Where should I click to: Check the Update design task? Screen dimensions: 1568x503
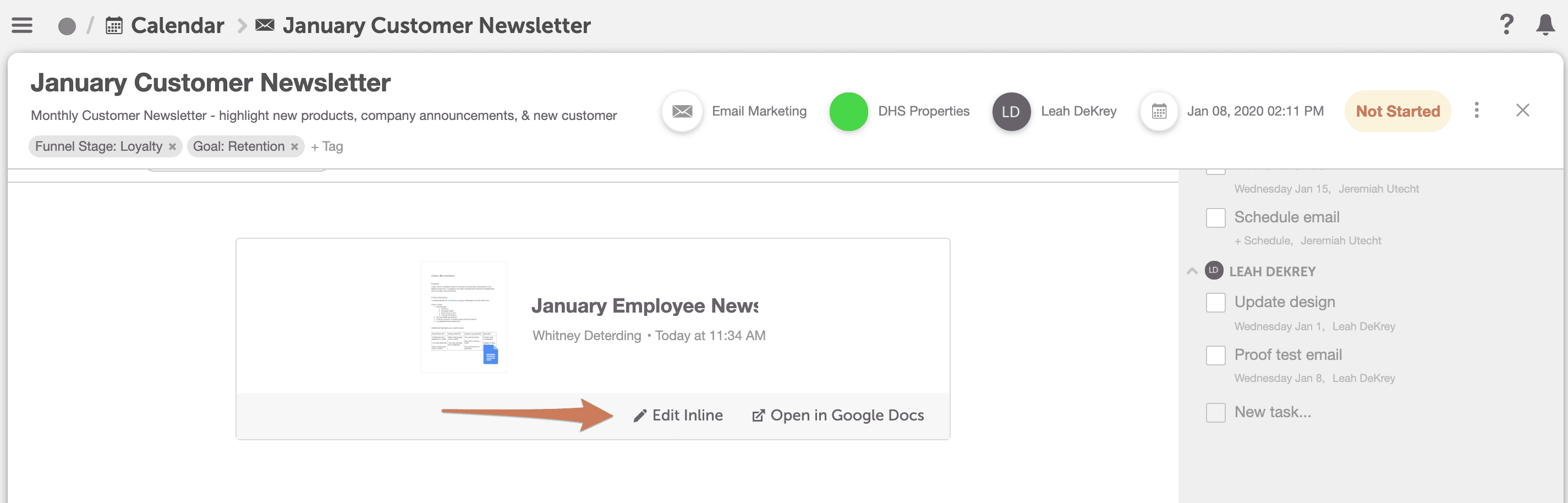(x=1215, y=303)
